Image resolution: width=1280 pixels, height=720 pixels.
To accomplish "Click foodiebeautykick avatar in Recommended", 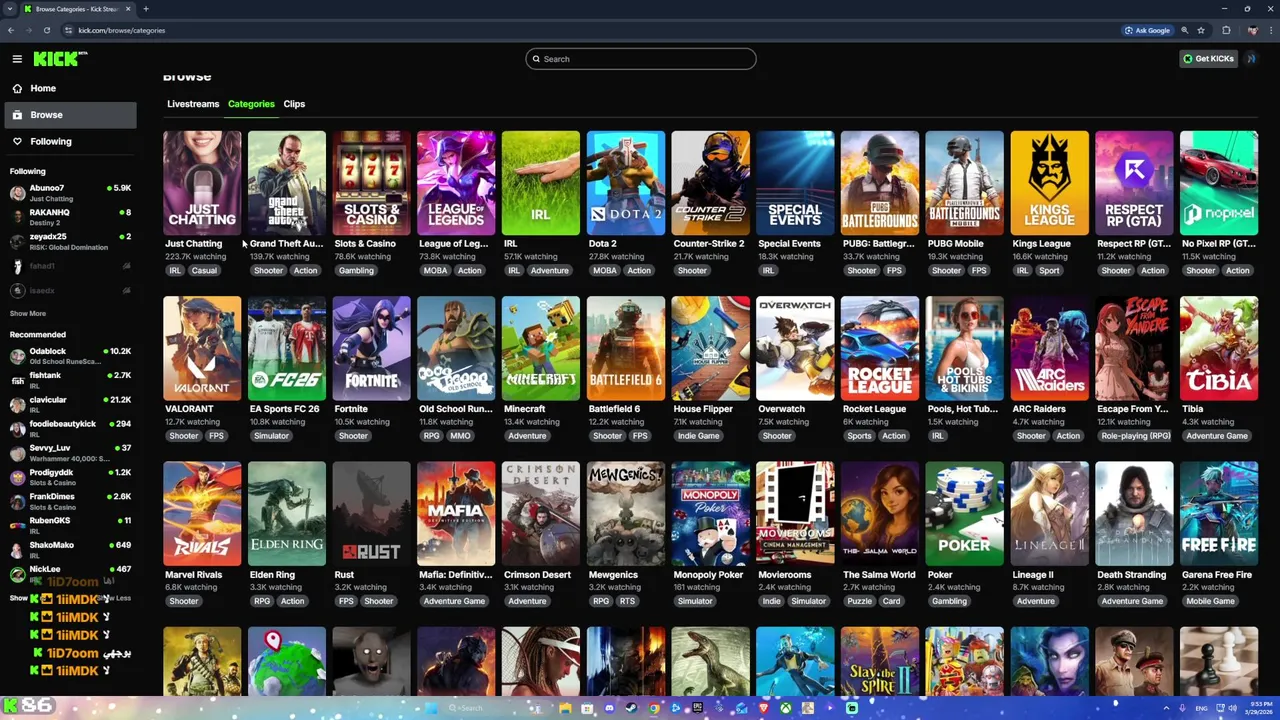I will (x=18, y=429).
